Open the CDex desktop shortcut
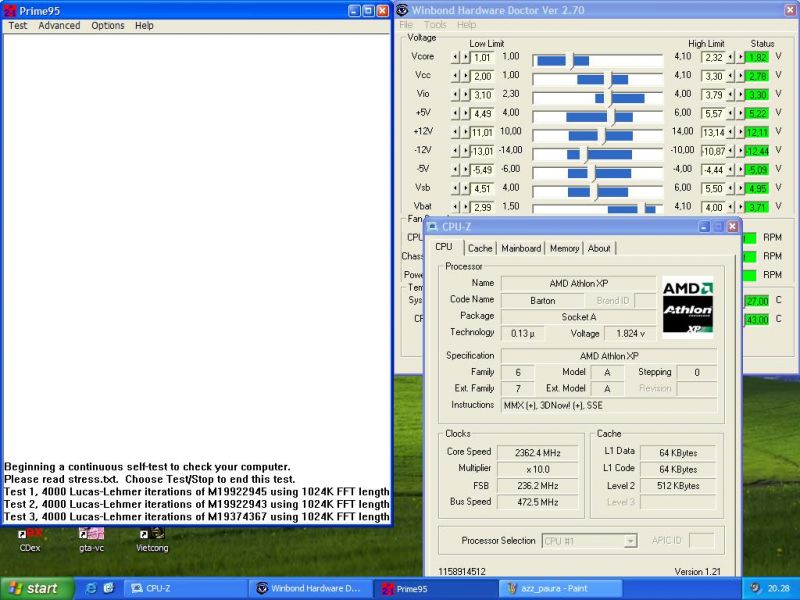Image resolution: width=800 pixels, height=600 pixels. click(30, 540)
